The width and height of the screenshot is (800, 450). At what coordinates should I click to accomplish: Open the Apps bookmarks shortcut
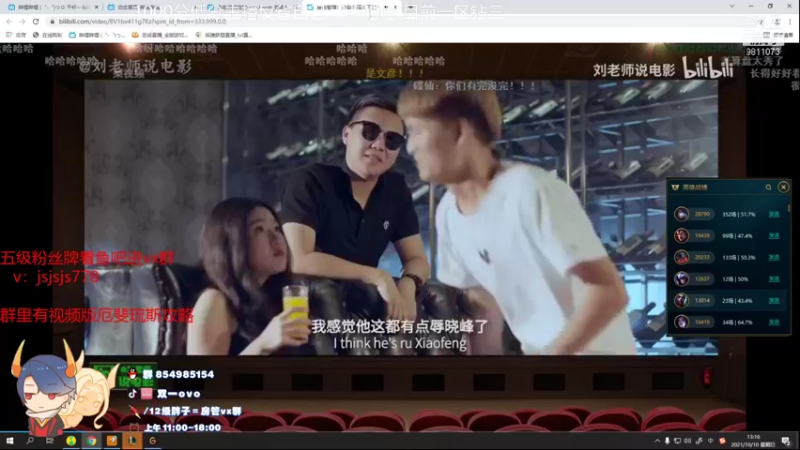tap(15, 35)
